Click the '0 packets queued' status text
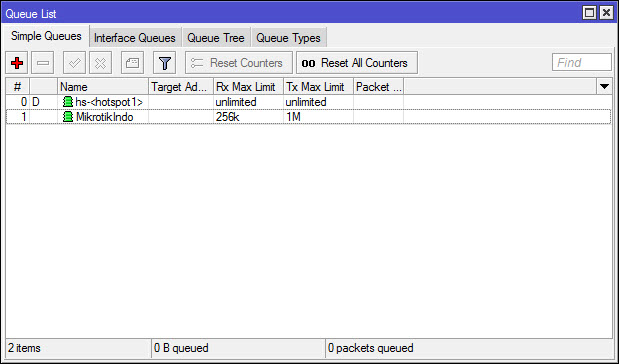Viewport: 619px width, 364px height. click(371, 348)
